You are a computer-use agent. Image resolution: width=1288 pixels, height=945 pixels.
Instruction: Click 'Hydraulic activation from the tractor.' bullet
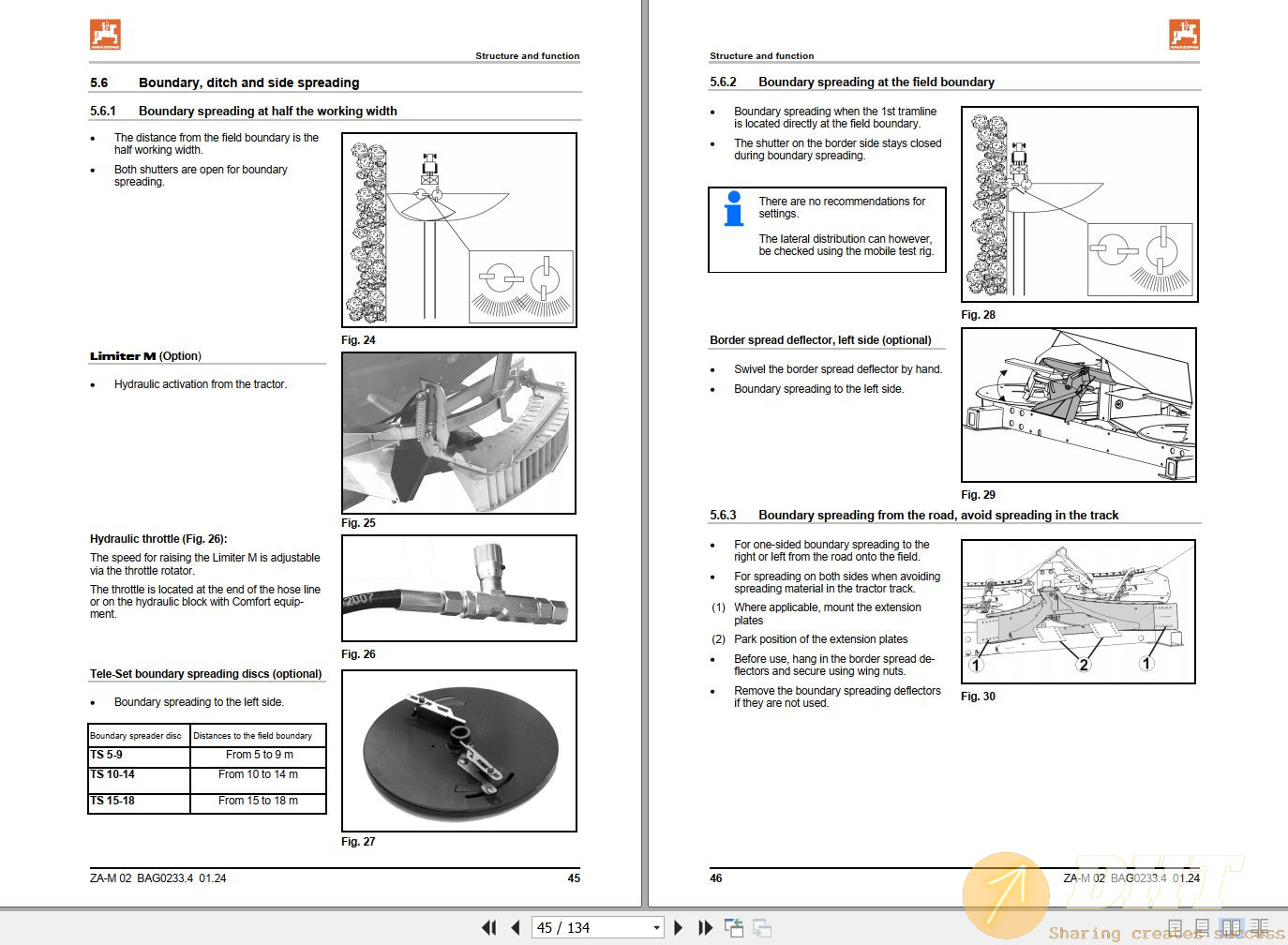click(201, 384)
